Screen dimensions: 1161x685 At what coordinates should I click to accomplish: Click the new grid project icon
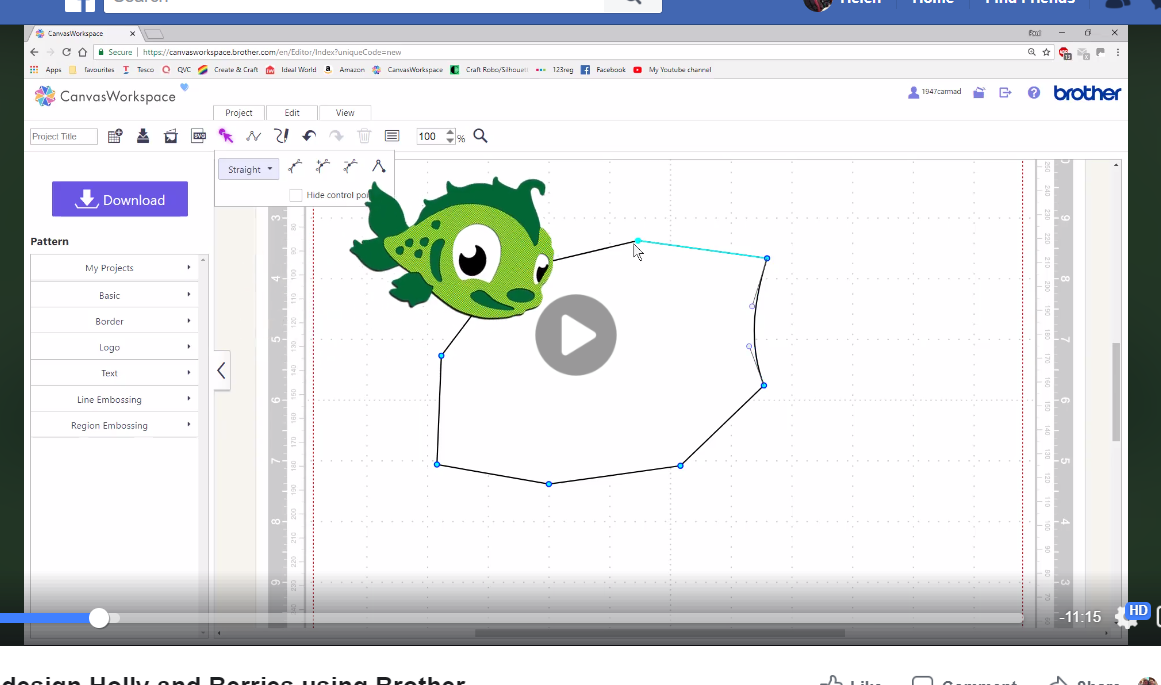[115, 136]
